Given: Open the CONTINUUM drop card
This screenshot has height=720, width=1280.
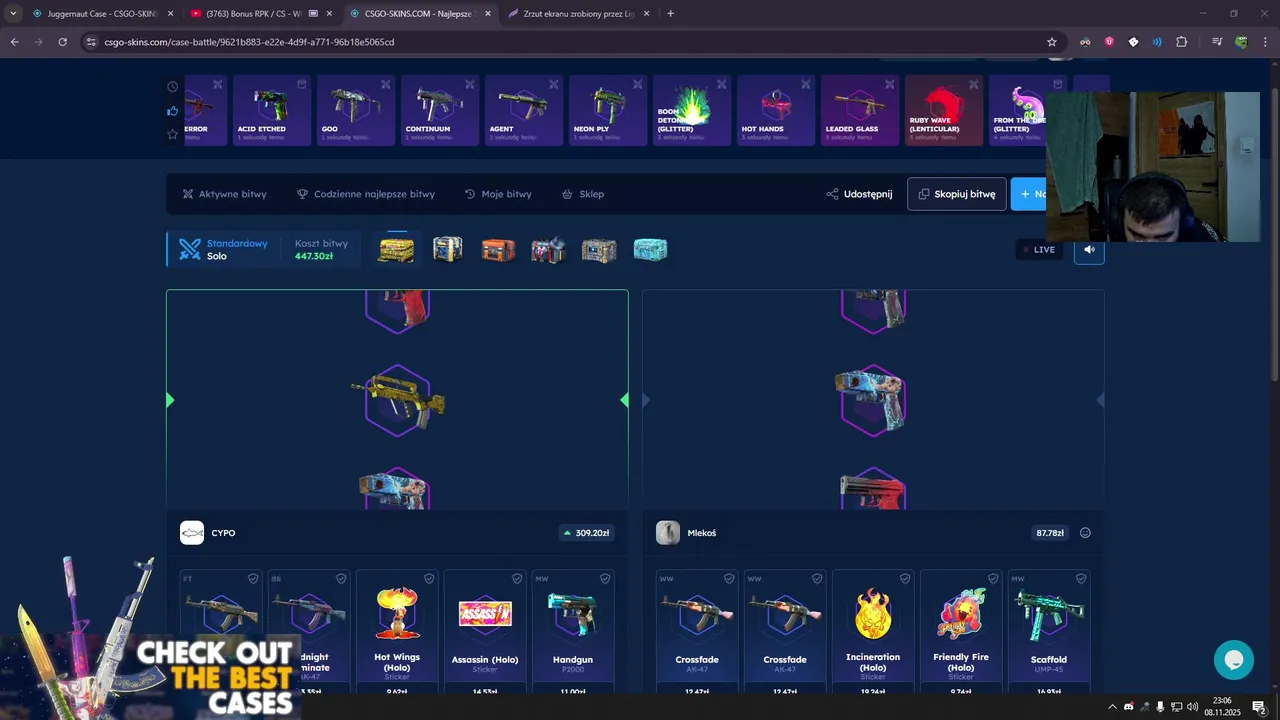Looking at the screenshot, I should point(440,110).
